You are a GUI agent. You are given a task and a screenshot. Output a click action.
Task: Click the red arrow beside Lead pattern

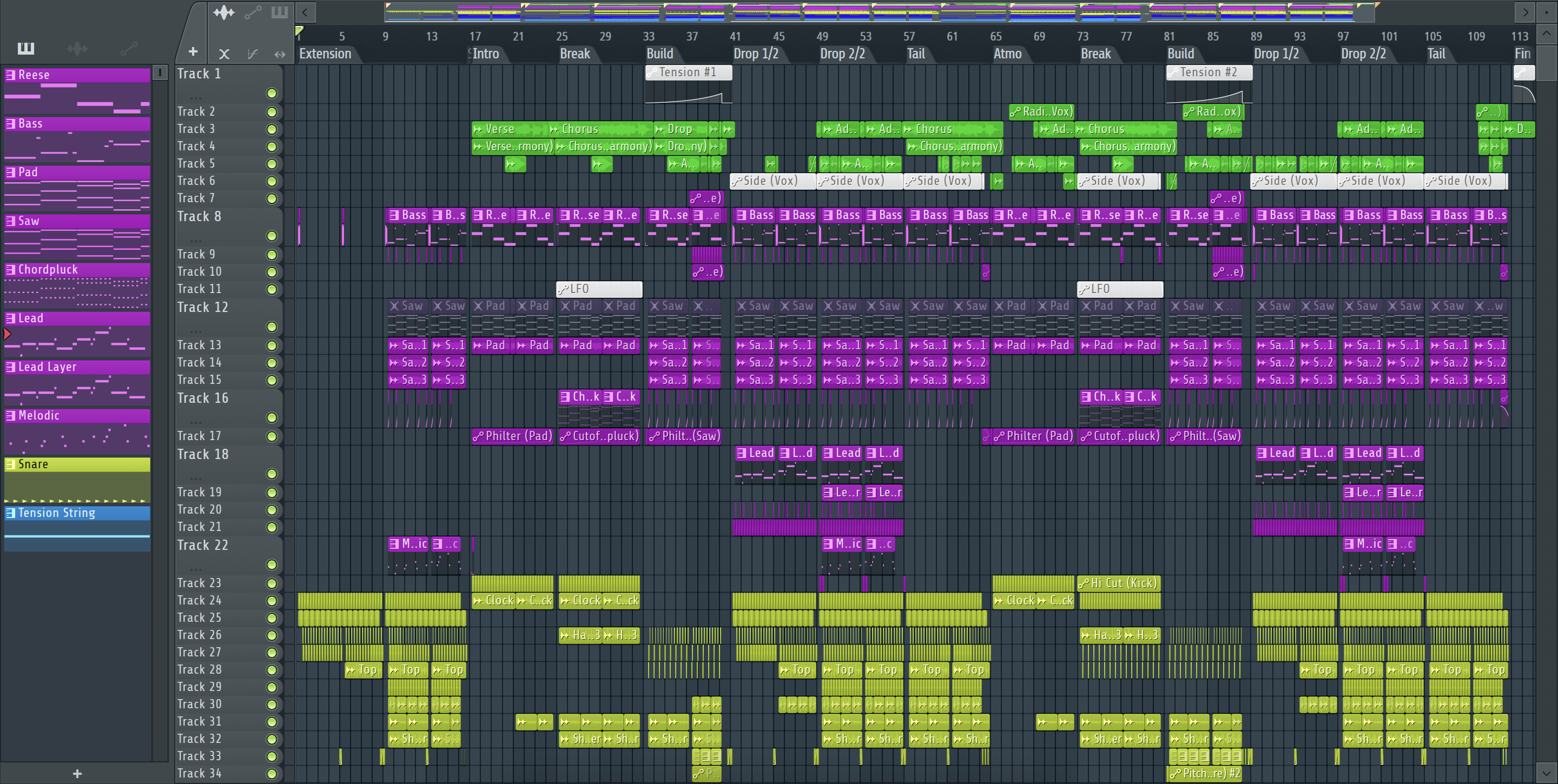tap(7, 334)
